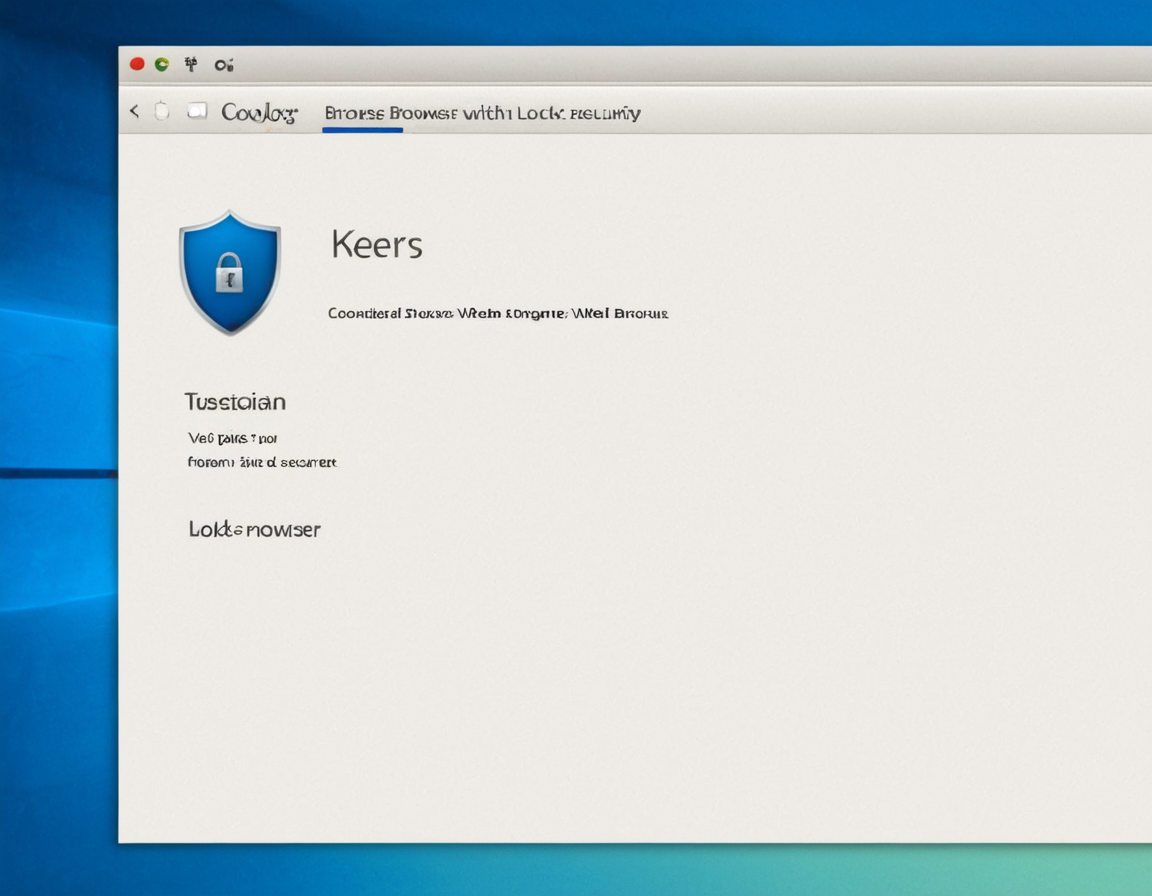1152x896 pixels.
Task: Click the blue underline indicator below the tab
Action: (x=362, y=130)
